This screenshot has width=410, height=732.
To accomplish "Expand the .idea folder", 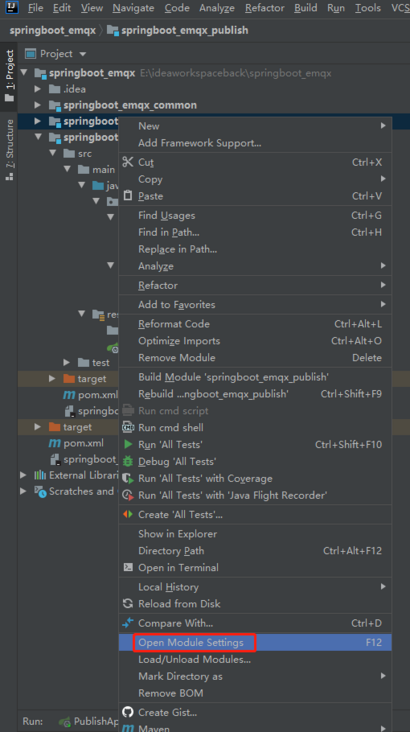I will (x=38, y=89).
